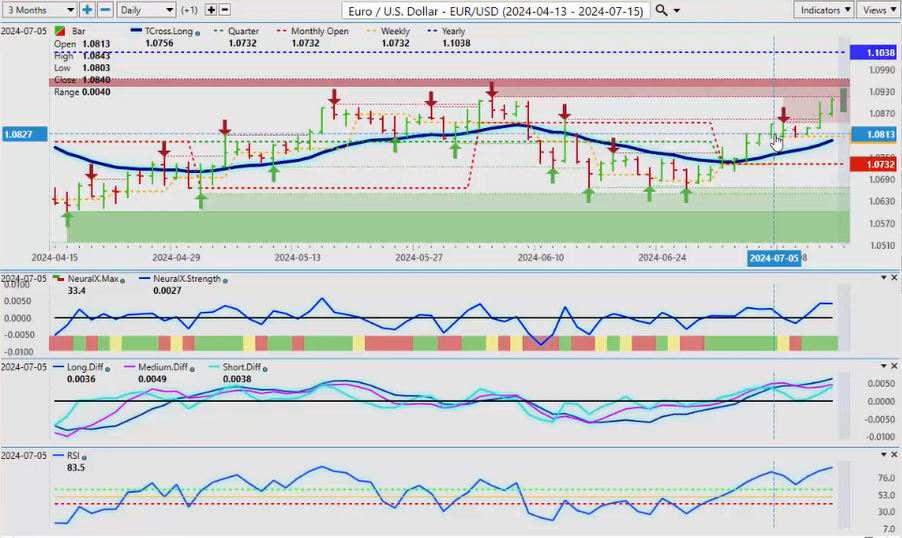Click the Medium.Diff legend label
Screen dimensions: 902x538
click(x=163, y=367)
